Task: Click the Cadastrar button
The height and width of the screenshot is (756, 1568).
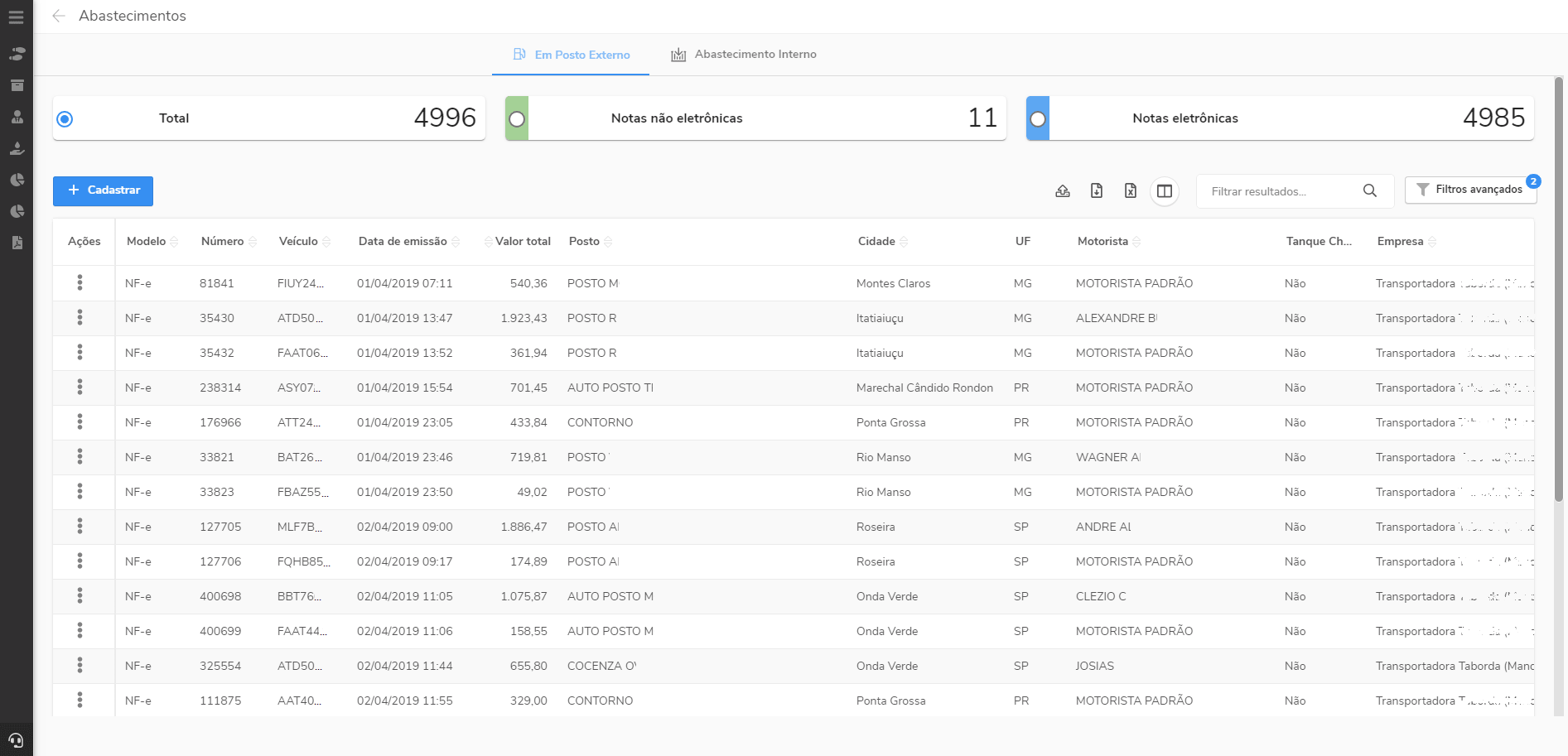Action: 103,190
